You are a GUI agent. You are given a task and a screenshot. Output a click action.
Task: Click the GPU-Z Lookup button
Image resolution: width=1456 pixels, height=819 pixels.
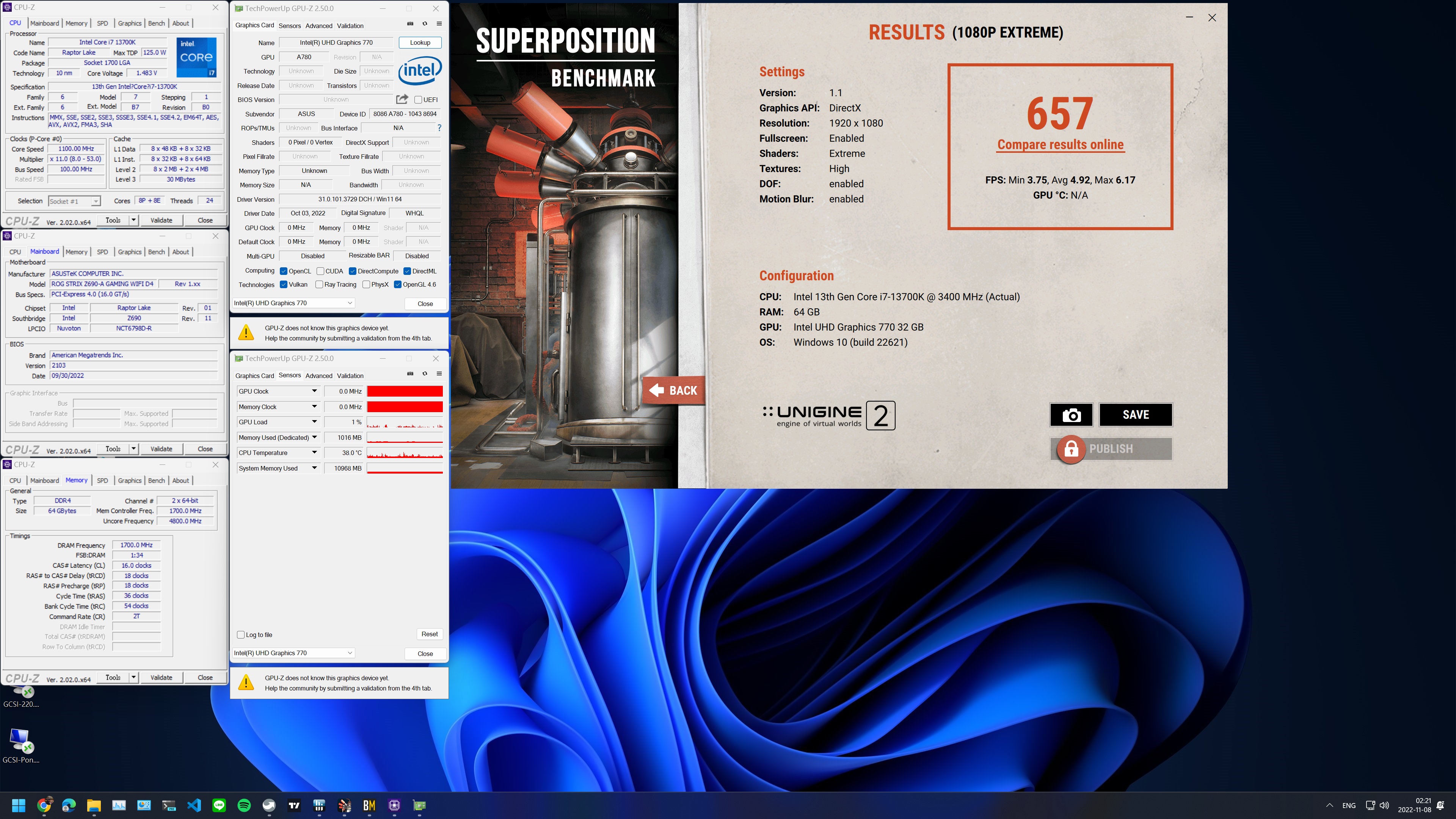(x=420, y=42)
